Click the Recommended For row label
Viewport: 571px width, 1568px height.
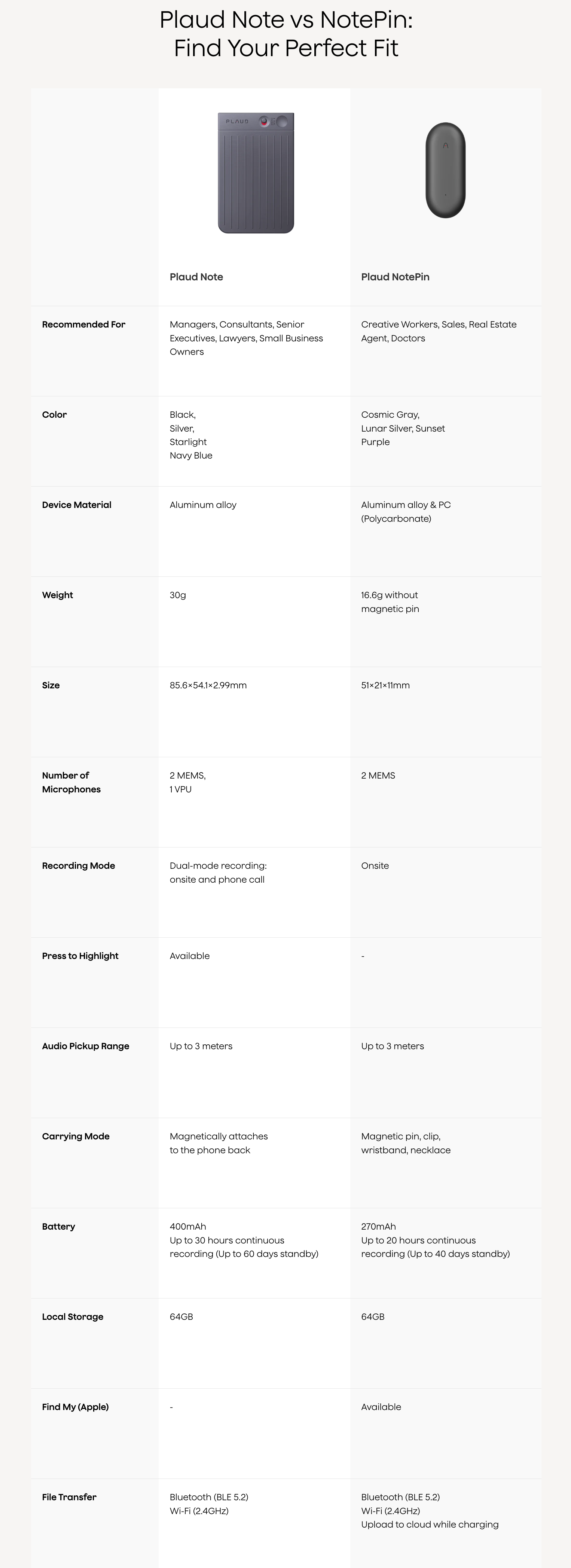tap(83, 325)
